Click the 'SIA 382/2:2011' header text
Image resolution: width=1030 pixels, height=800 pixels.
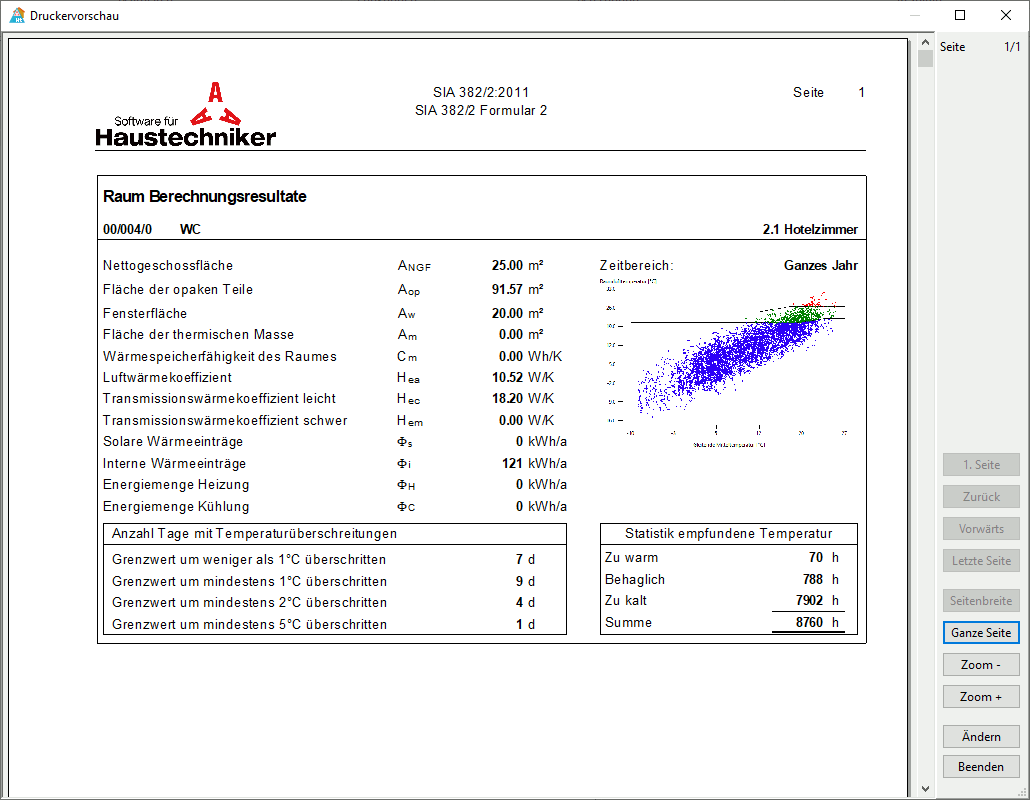pyautogui.click(x=481, y=93)
